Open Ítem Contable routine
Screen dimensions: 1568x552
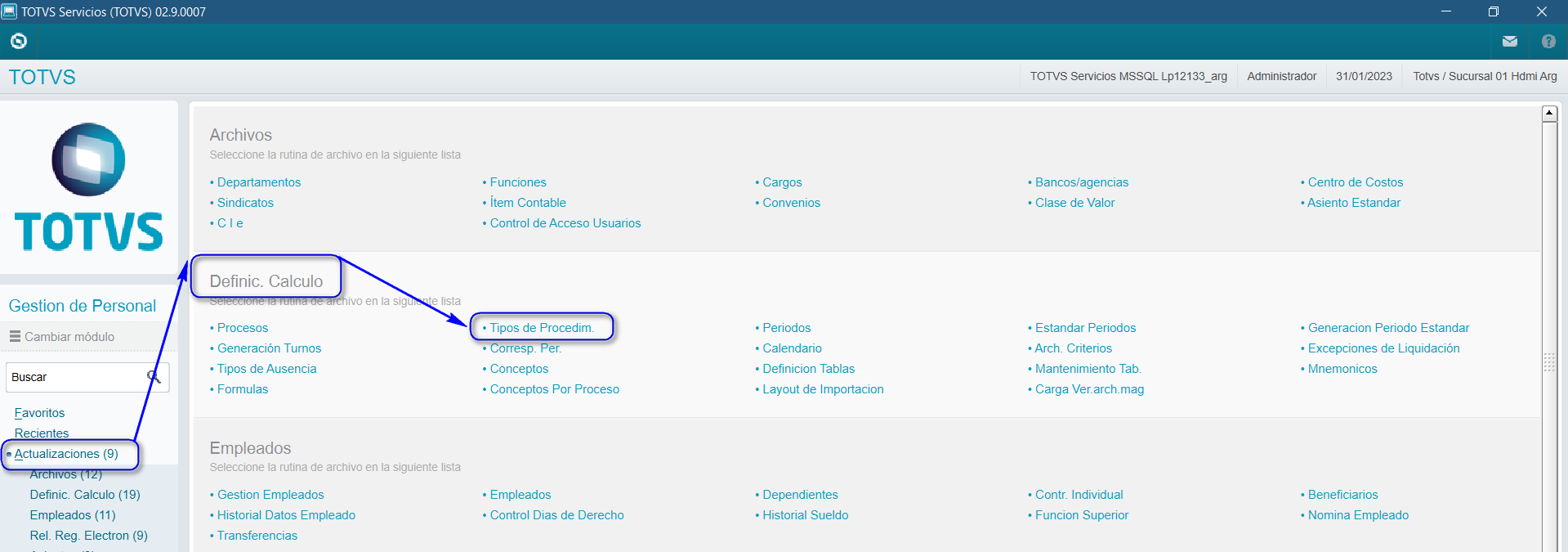528,203
